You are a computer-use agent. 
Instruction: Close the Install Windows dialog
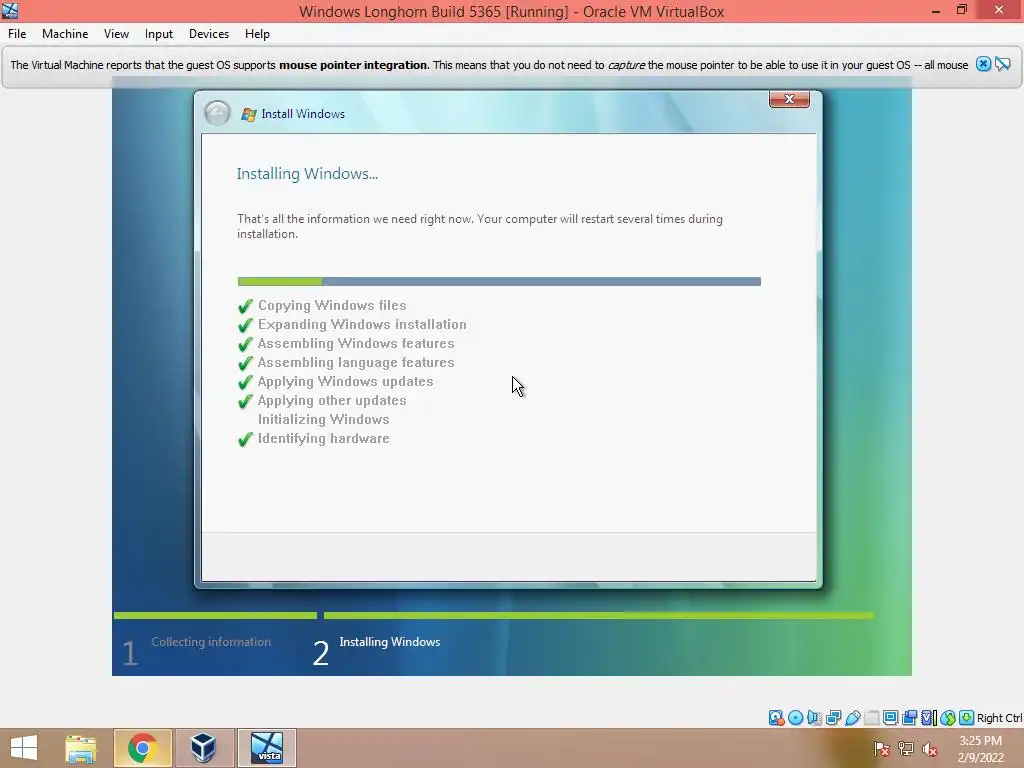pyautogui.click(x=789, y=99)
